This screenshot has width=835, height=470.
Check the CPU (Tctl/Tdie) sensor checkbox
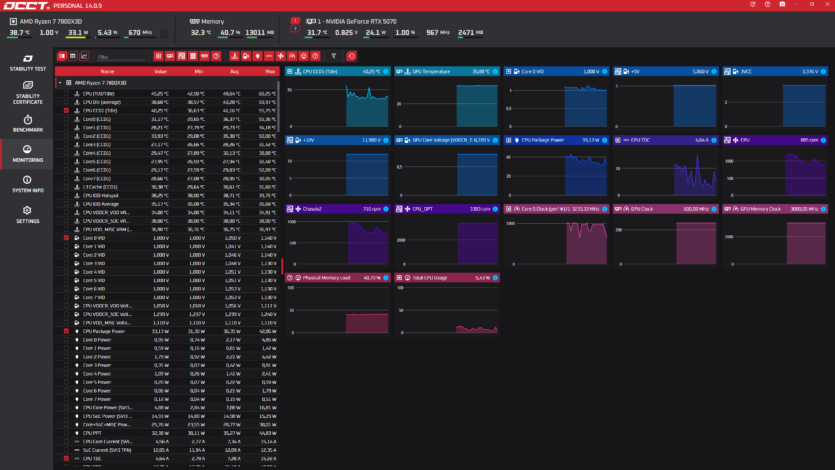(x=66, y=94)
